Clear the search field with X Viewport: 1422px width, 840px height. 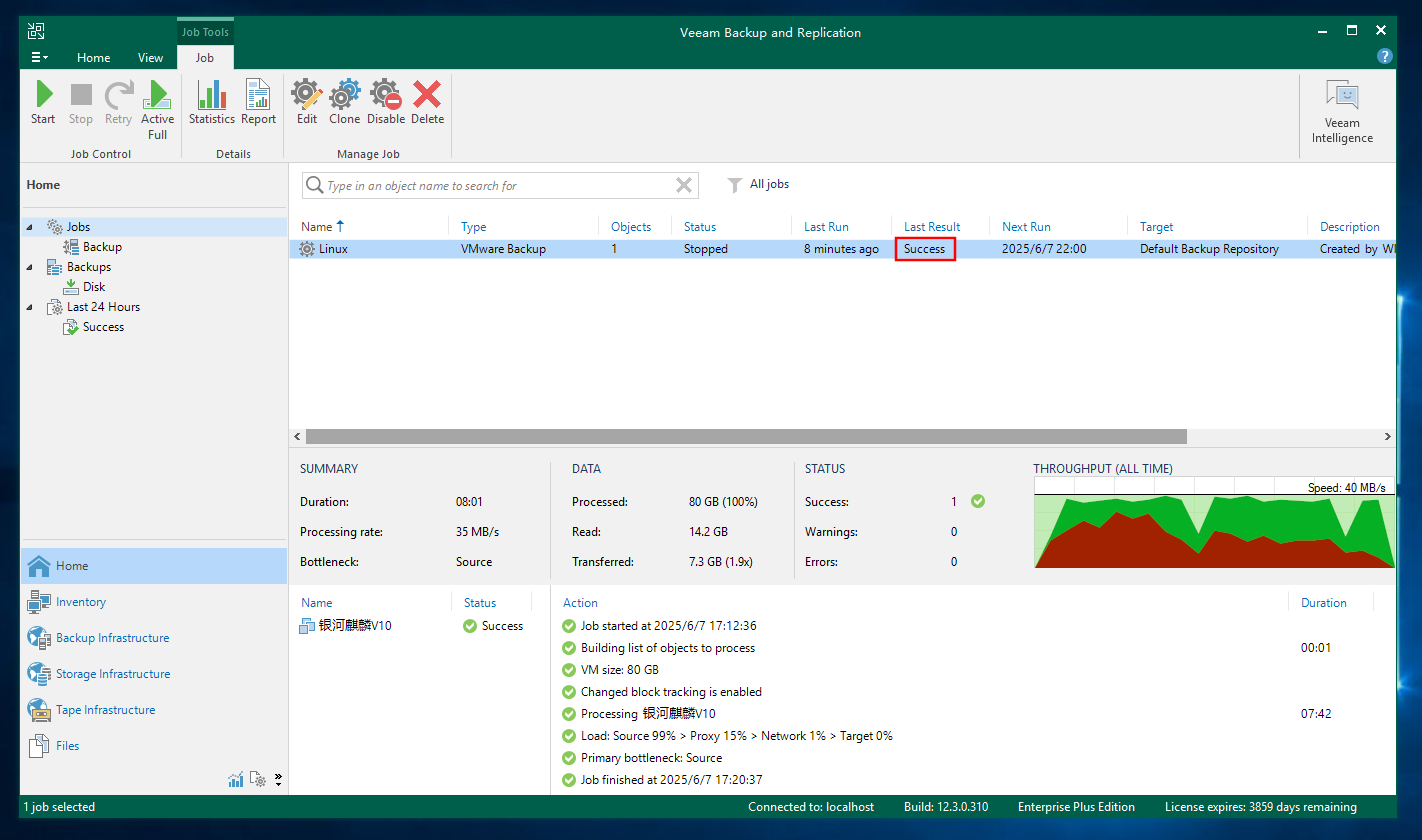684,185
